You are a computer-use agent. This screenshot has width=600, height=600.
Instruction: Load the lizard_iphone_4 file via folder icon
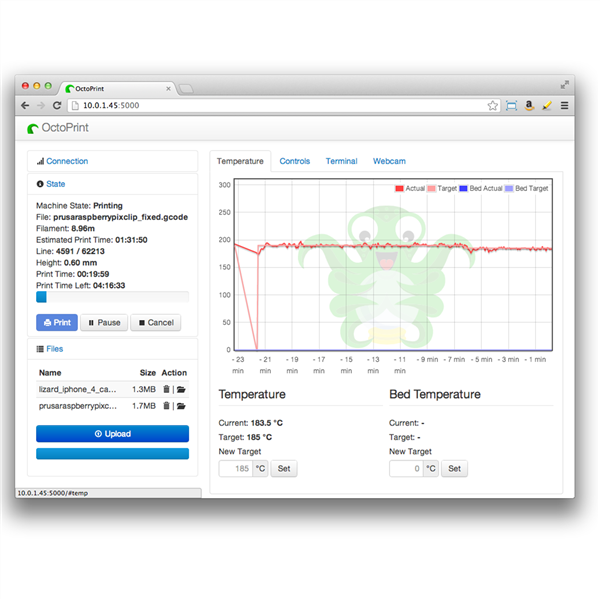pos(182,389)
